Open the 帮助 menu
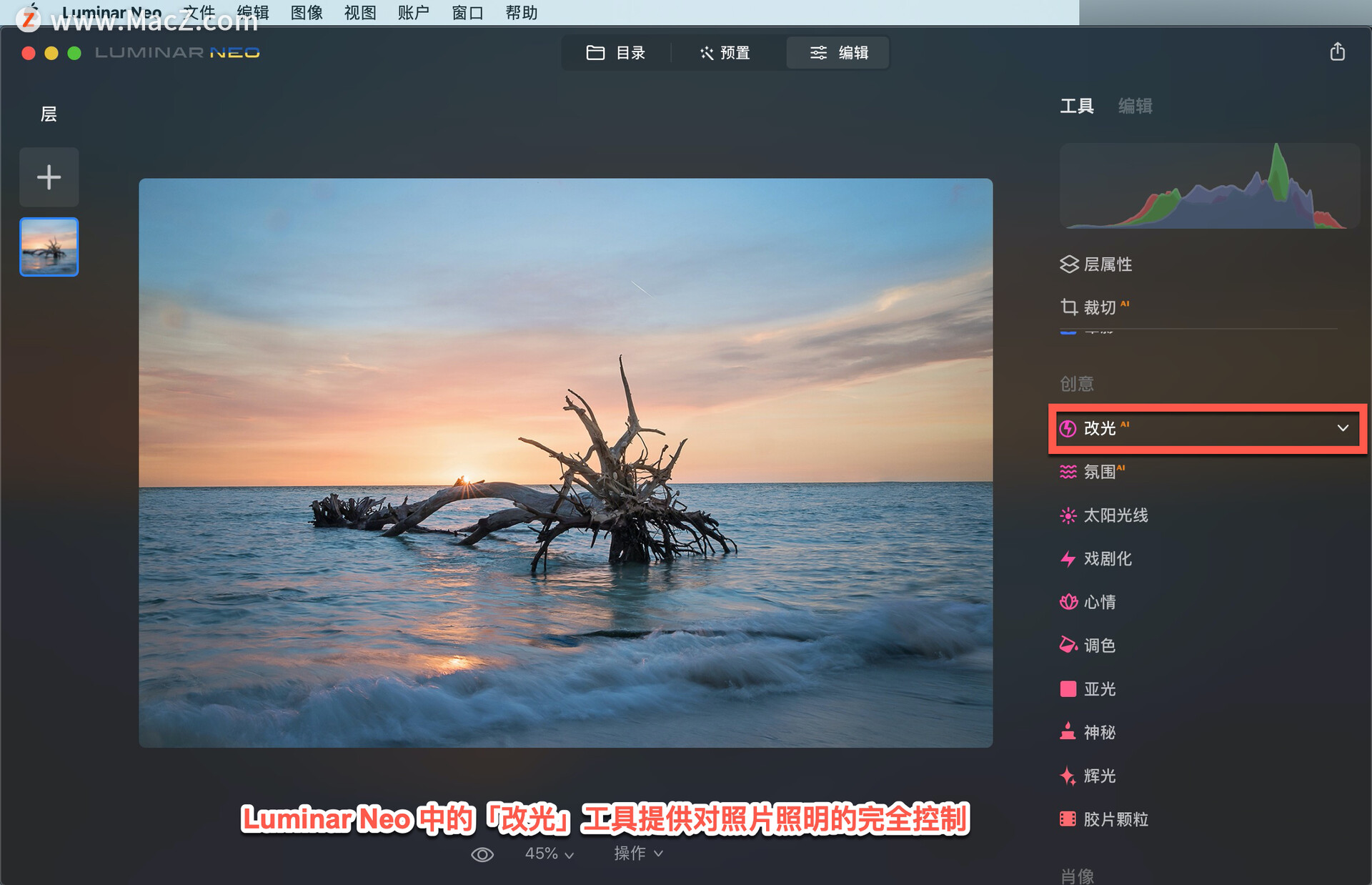 tap(522, 13)
